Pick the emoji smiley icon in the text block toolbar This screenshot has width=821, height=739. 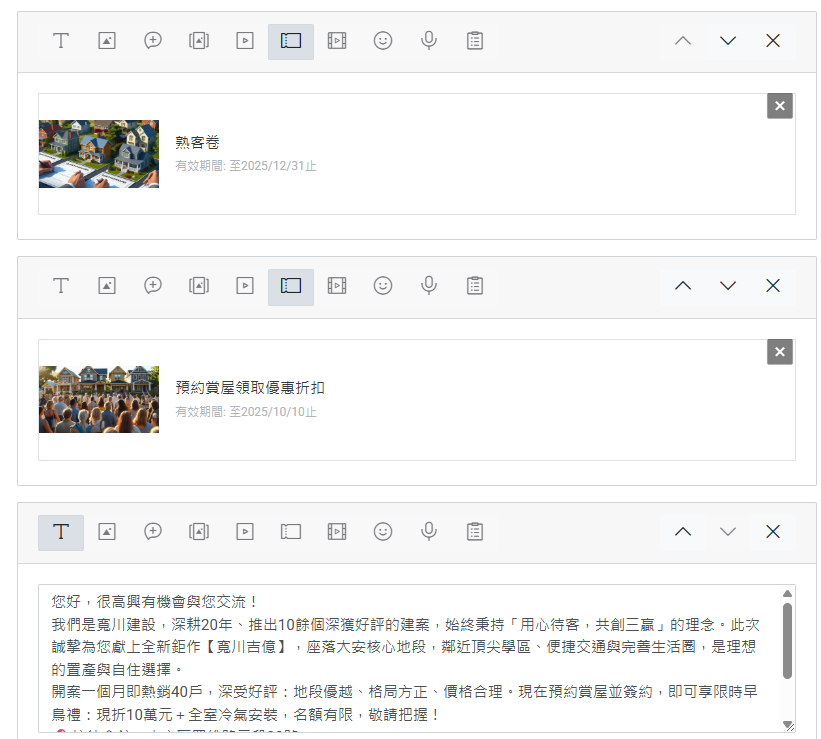click(383, 532)
